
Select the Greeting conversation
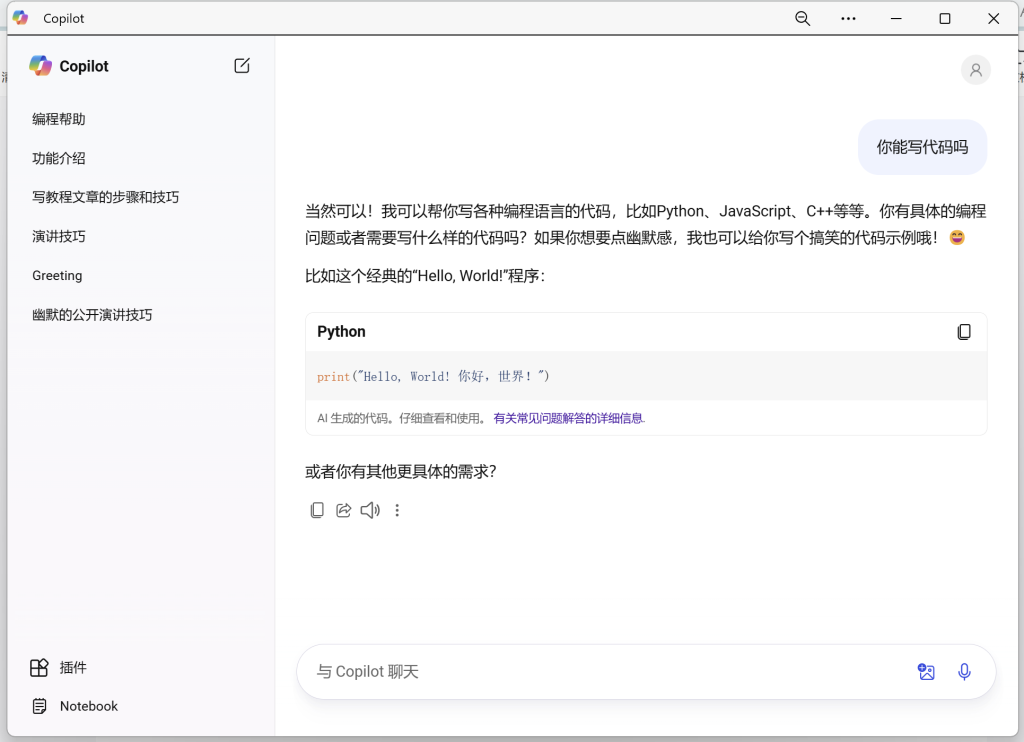57,275
